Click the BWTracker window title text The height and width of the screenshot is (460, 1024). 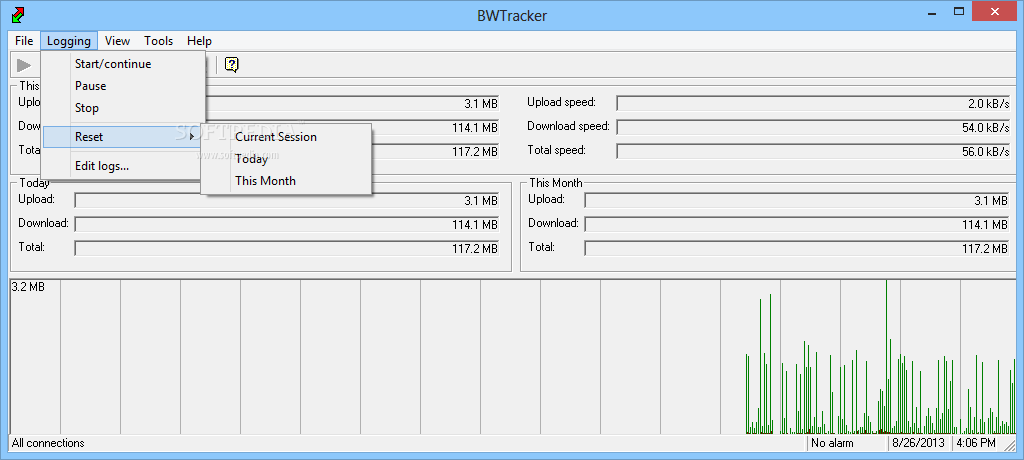click(x=512, y=16)
